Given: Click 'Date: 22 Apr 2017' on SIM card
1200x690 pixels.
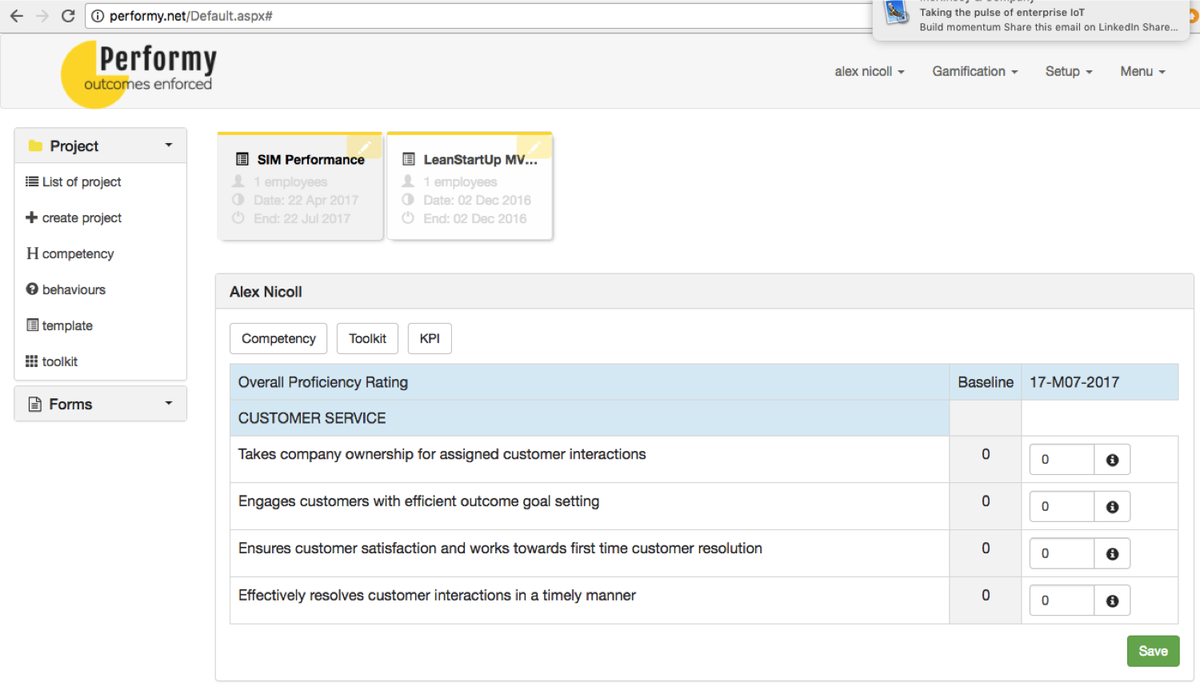Looking at the screenshot, I should [306, 200].
